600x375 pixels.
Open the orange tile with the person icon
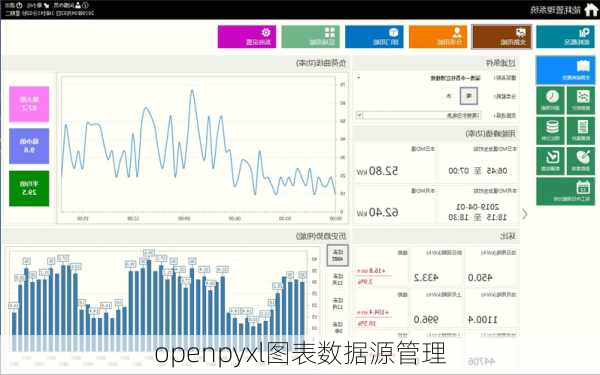click(438, 37)
